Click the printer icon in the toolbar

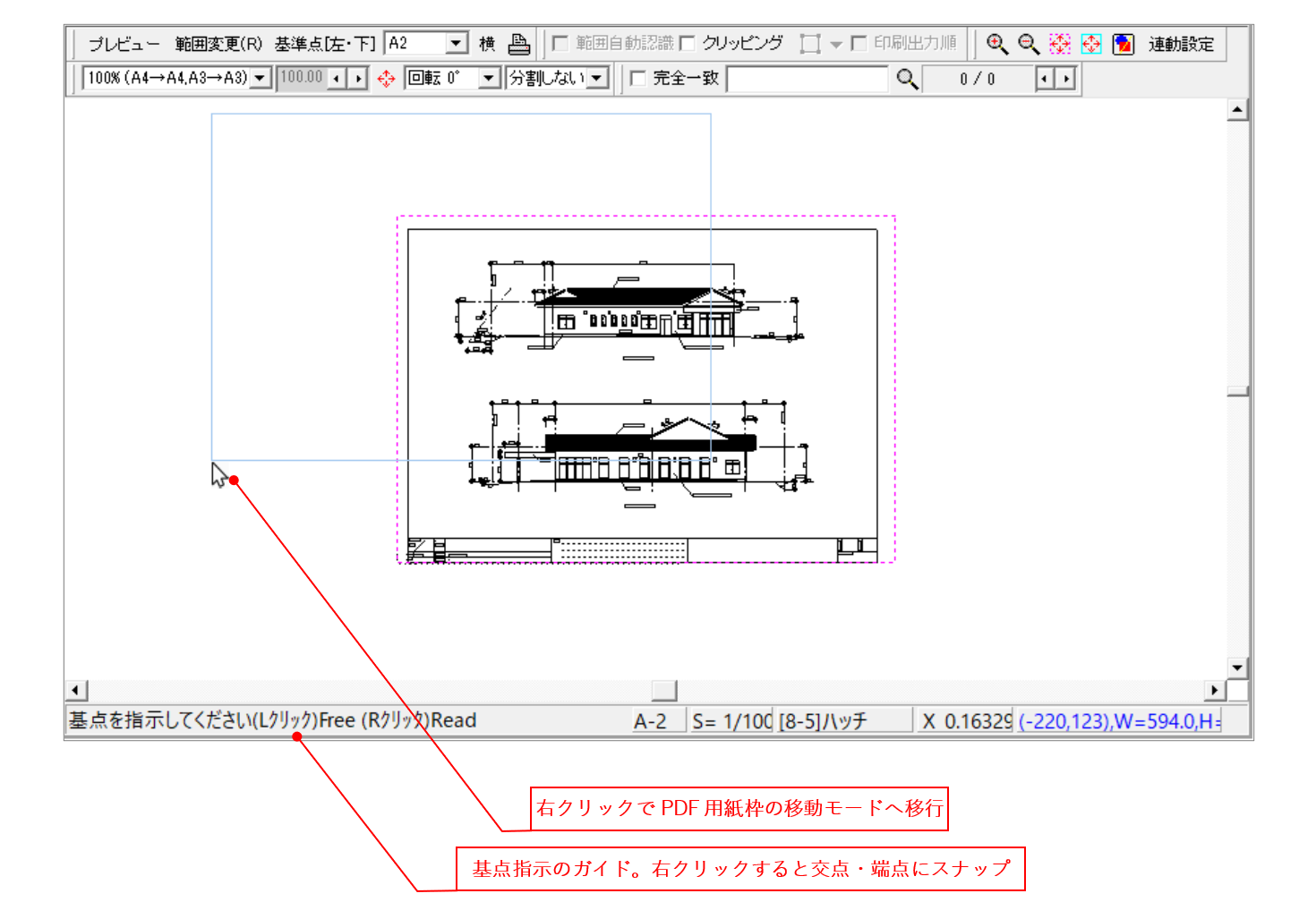click(x=519, y=44)
